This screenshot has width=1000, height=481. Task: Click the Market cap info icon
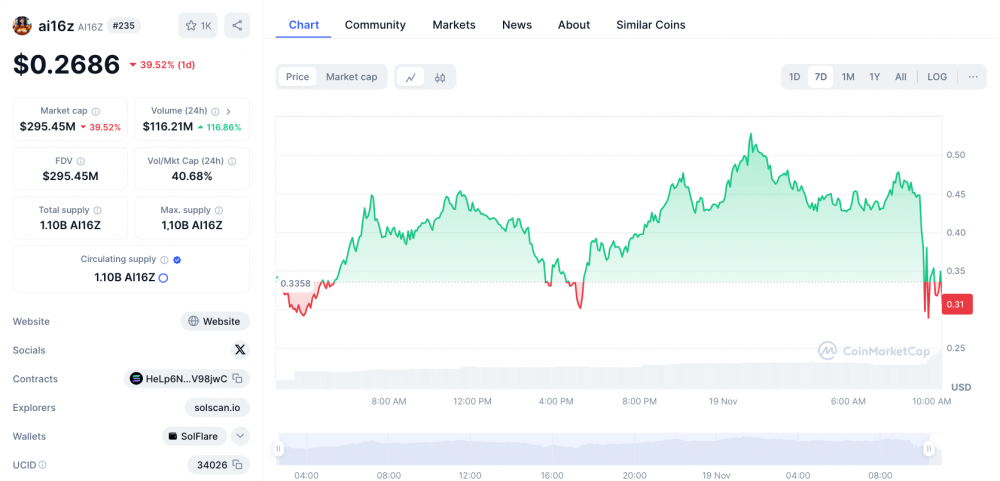[96, 111]
